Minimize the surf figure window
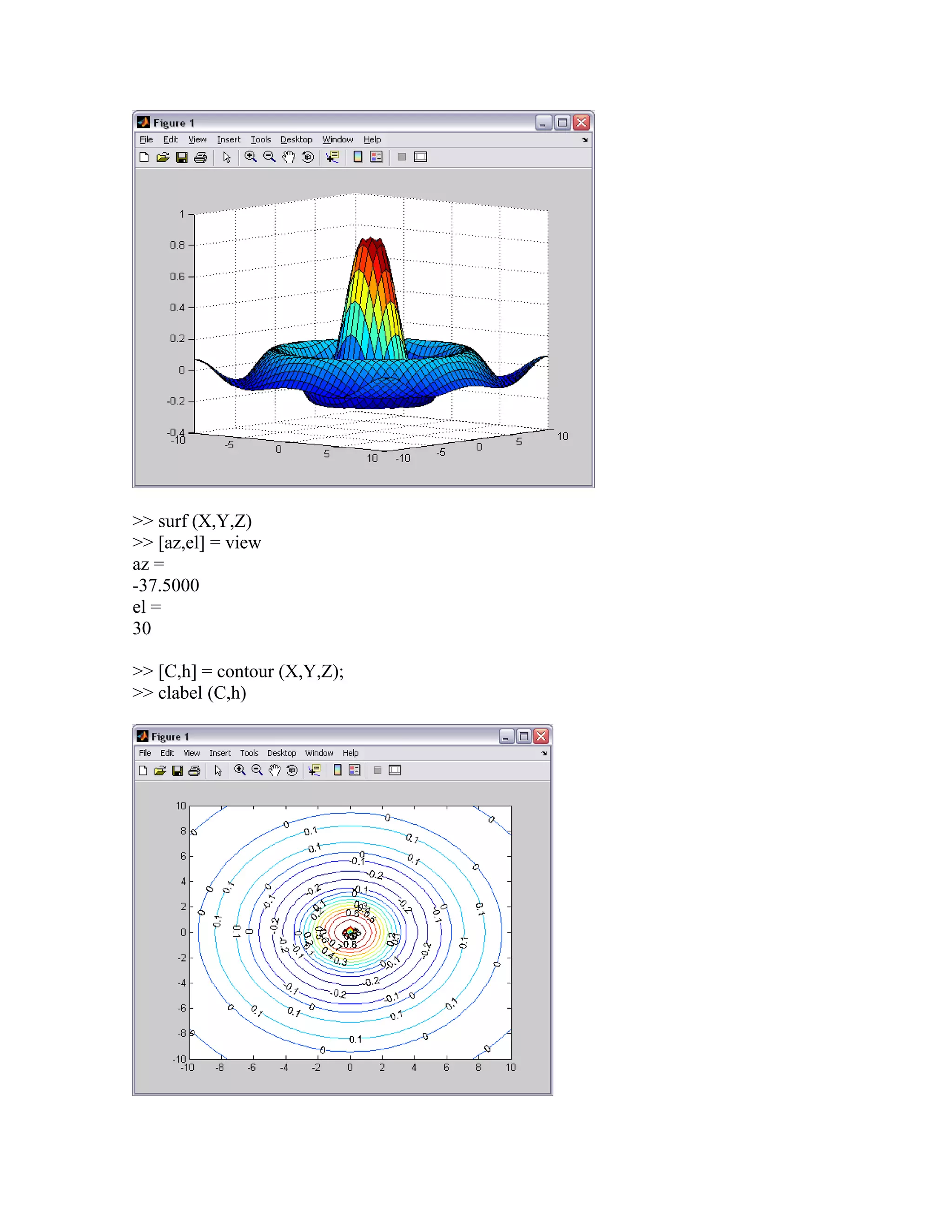952x1232 pixels. (x=543, y=122)
